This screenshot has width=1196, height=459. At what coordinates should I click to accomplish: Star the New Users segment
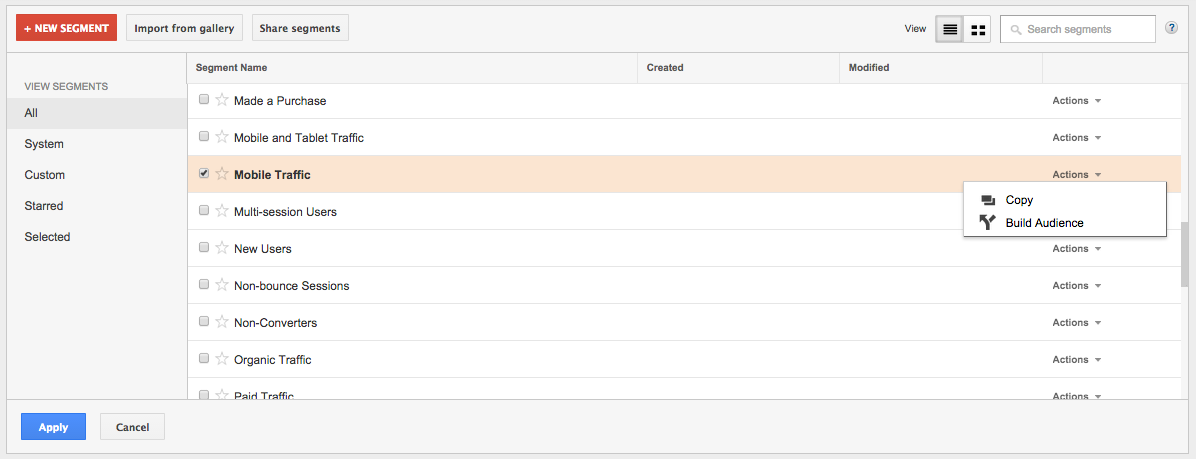[x=222, y=248]
